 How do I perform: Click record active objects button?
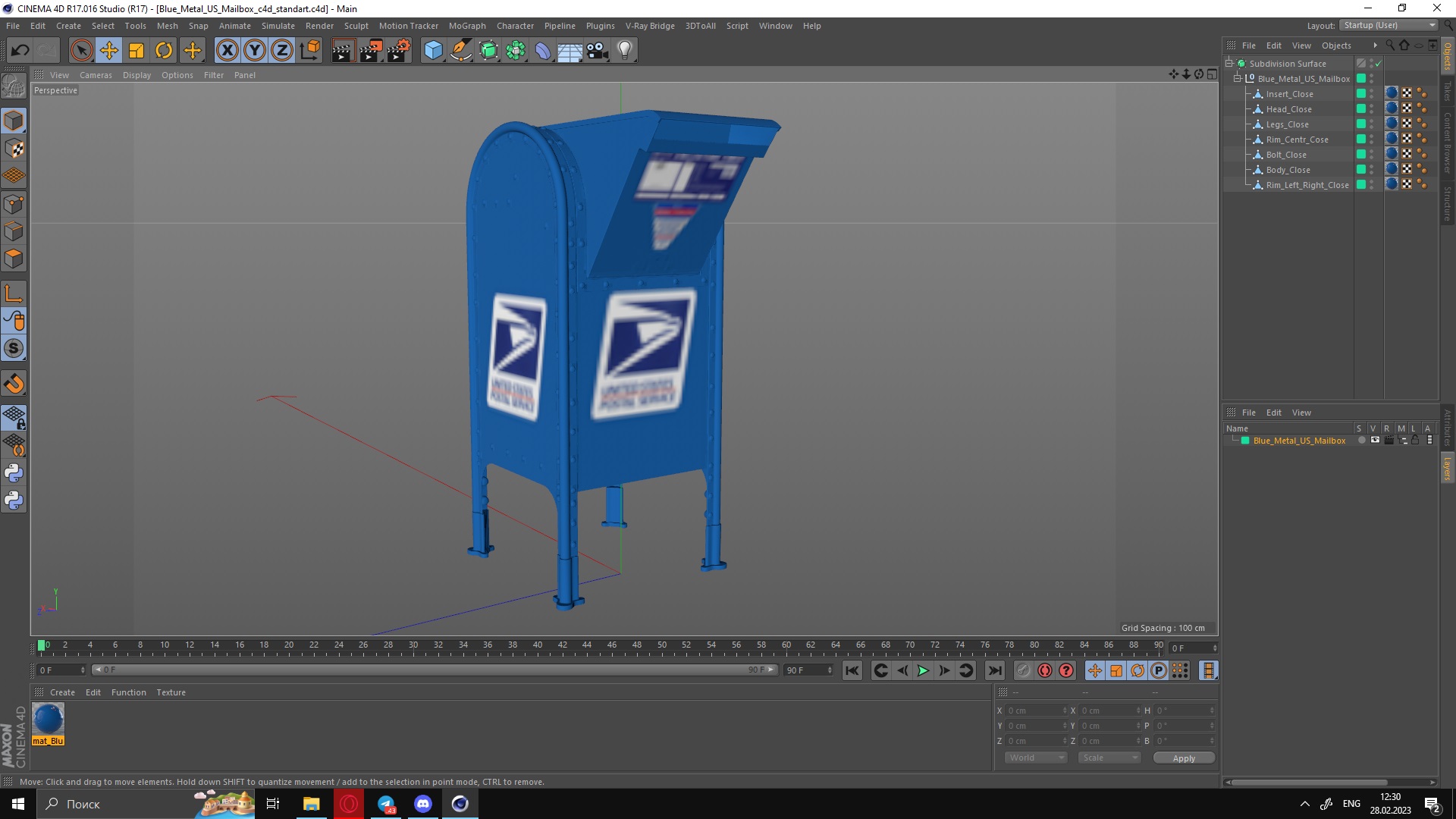pos(1023,670)
